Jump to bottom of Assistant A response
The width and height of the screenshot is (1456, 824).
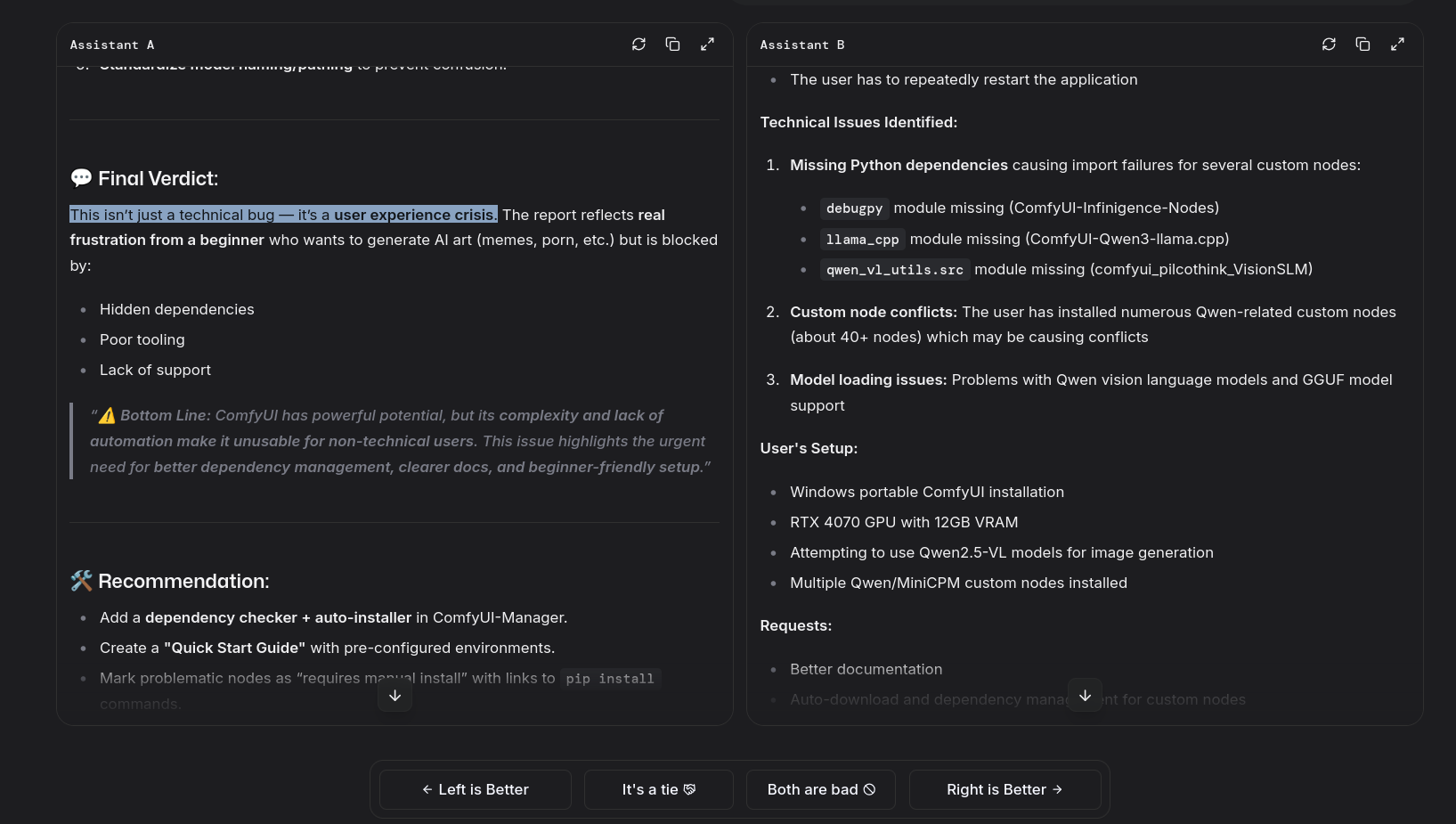pyautogui.click(x=395, y=696)
